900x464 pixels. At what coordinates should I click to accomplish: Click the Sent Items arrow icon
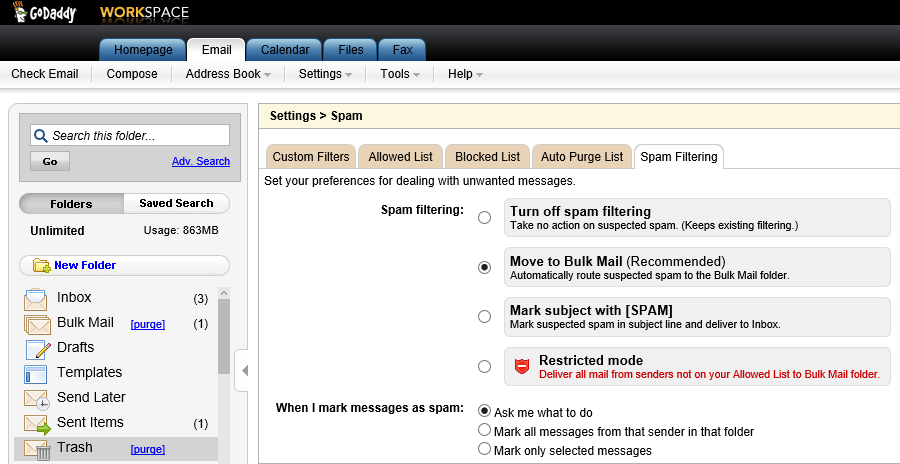pyautogui.click(x=37, y=424)
